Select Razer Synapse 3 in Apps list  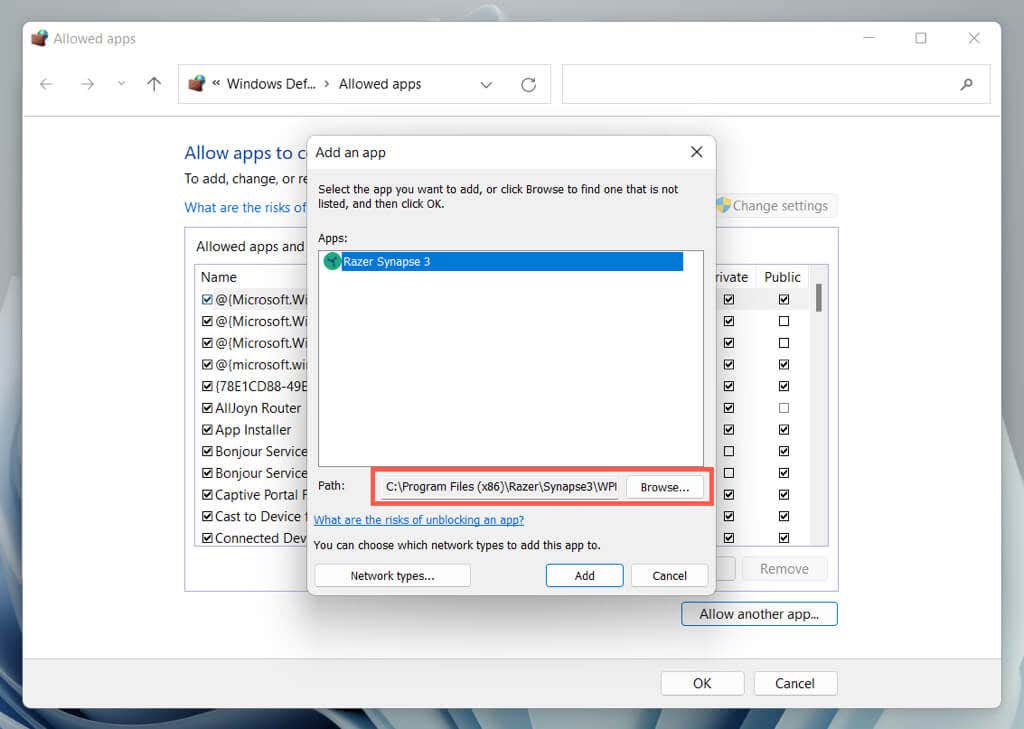coord(511,261)
